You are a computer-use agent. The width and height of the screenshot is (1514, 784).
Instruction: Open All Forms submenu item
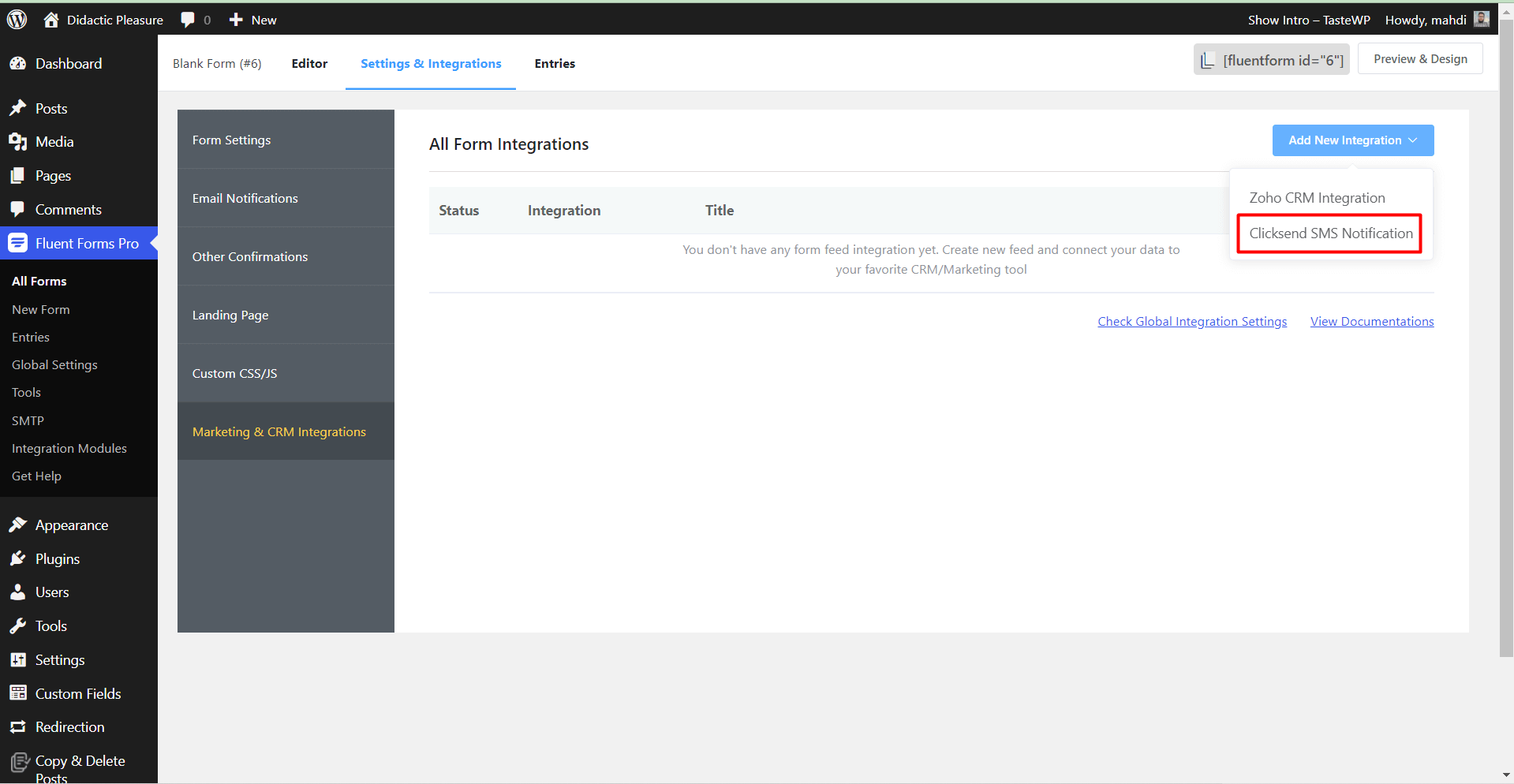click(39, 282)
